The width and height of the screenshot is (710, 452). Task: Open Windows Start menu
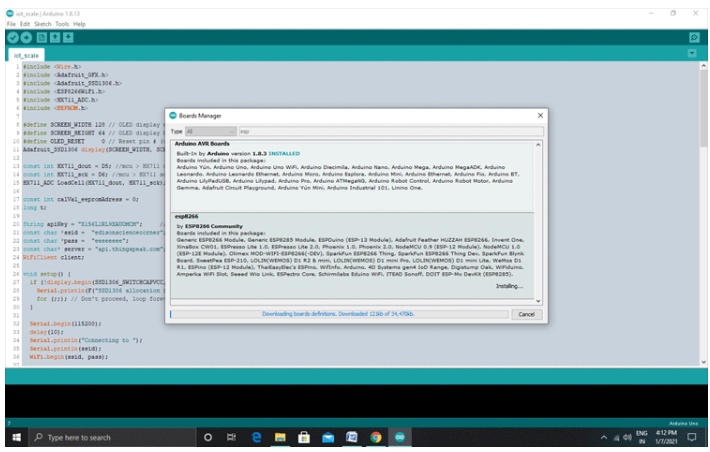16,438
